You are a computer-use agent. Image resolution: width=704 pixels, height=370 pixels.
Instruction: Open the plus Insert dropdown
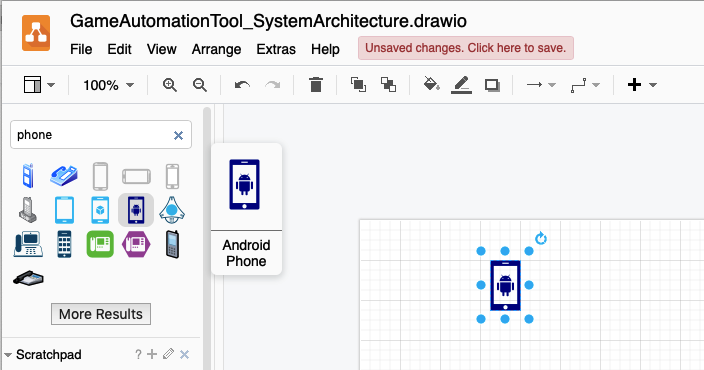coord(642,84)
